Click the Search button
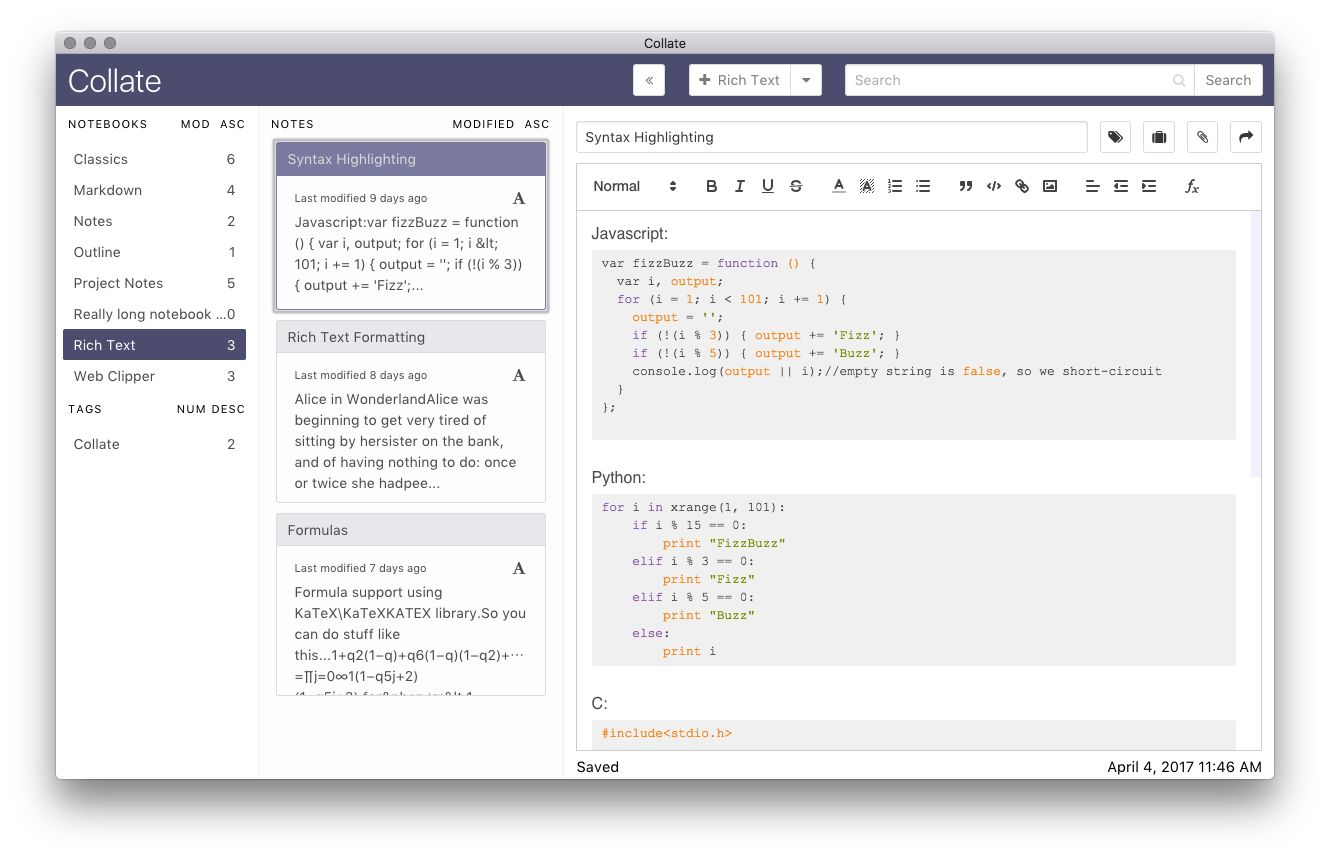Screen dimensions: 1330x859 click(1228, 80)
